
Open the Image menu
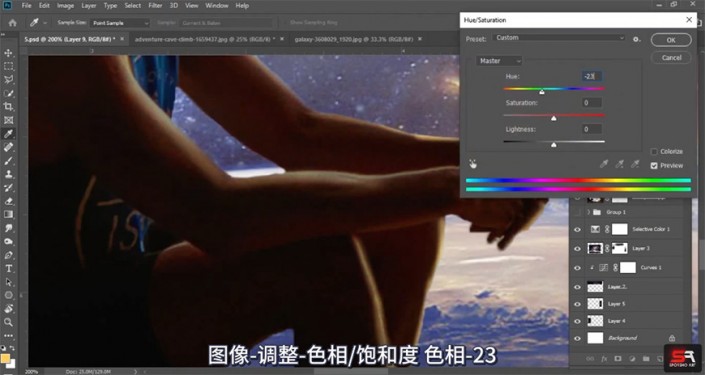pyautogui.click(x=65, y=6)
